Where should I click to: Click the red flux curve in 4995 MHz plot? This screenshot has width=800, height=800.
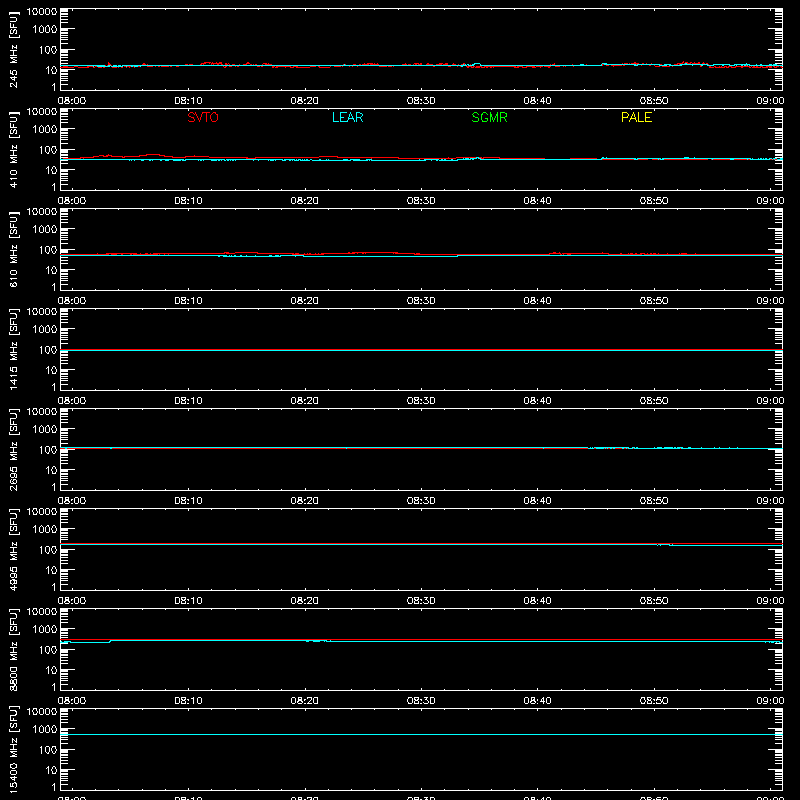pos(421,544)
